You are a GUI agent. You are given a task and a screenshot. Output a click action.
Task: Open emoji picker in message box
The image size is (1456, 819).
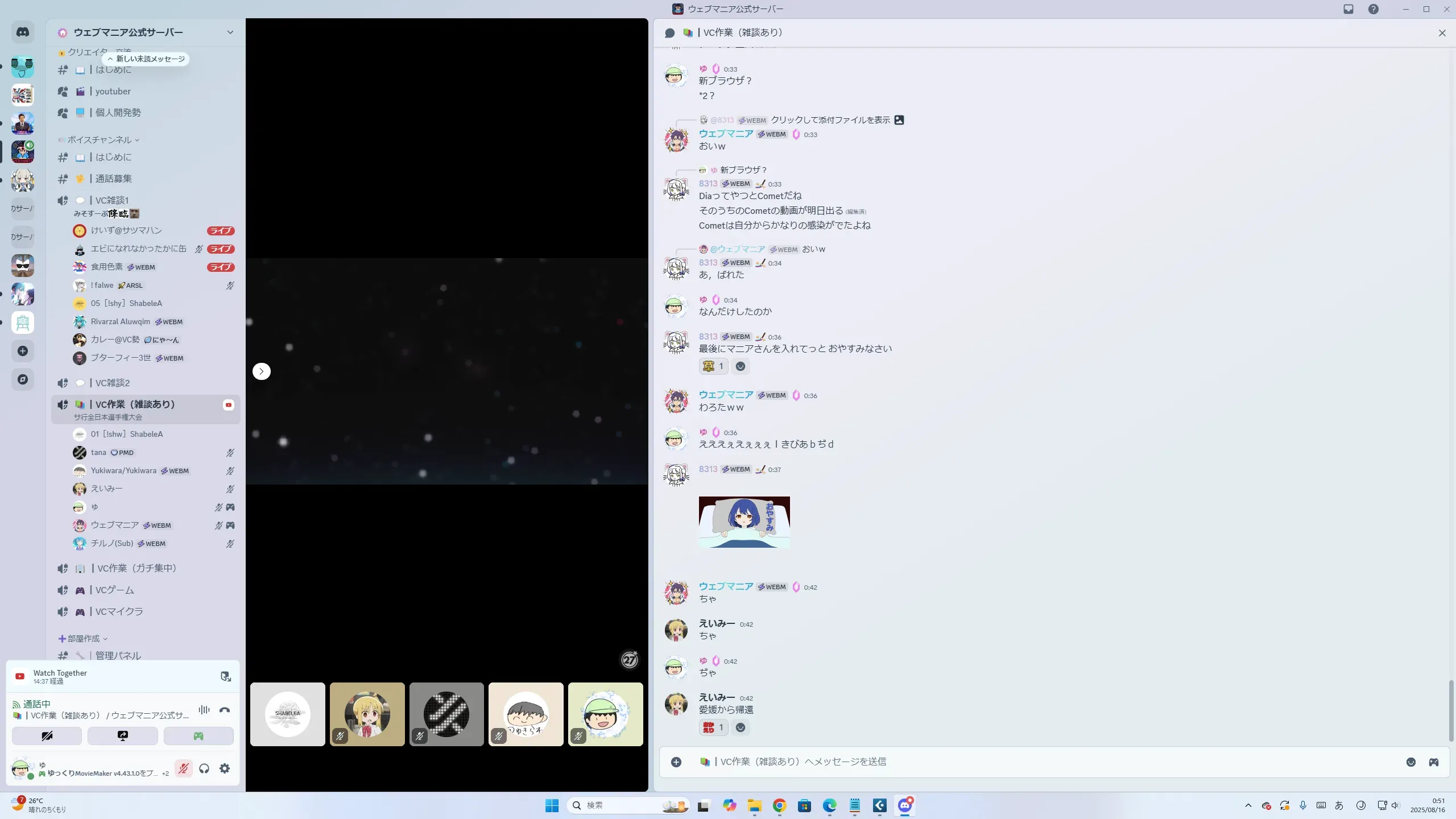pos(1410,762)
